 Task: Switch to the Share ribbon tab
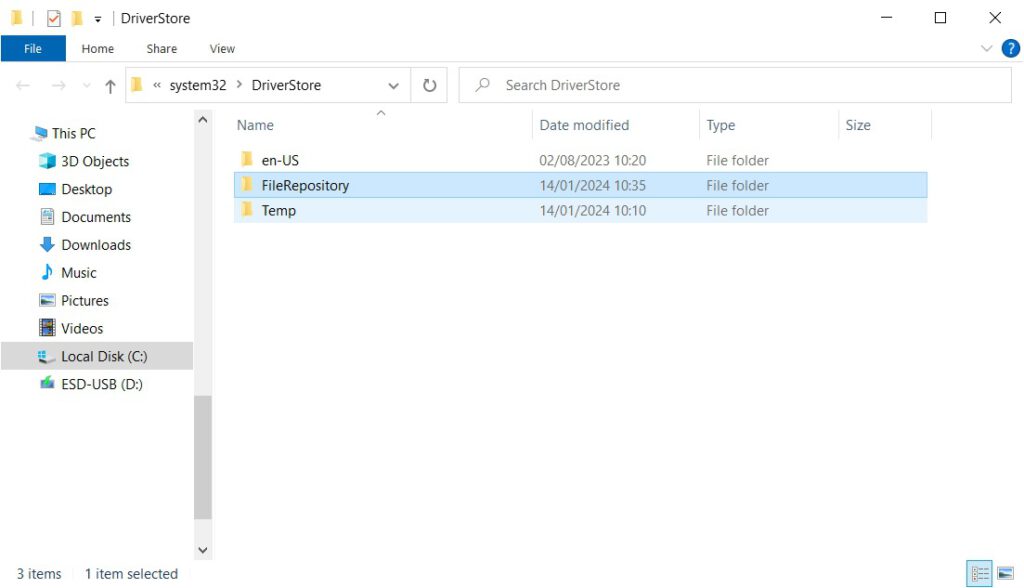click(161, 48)
